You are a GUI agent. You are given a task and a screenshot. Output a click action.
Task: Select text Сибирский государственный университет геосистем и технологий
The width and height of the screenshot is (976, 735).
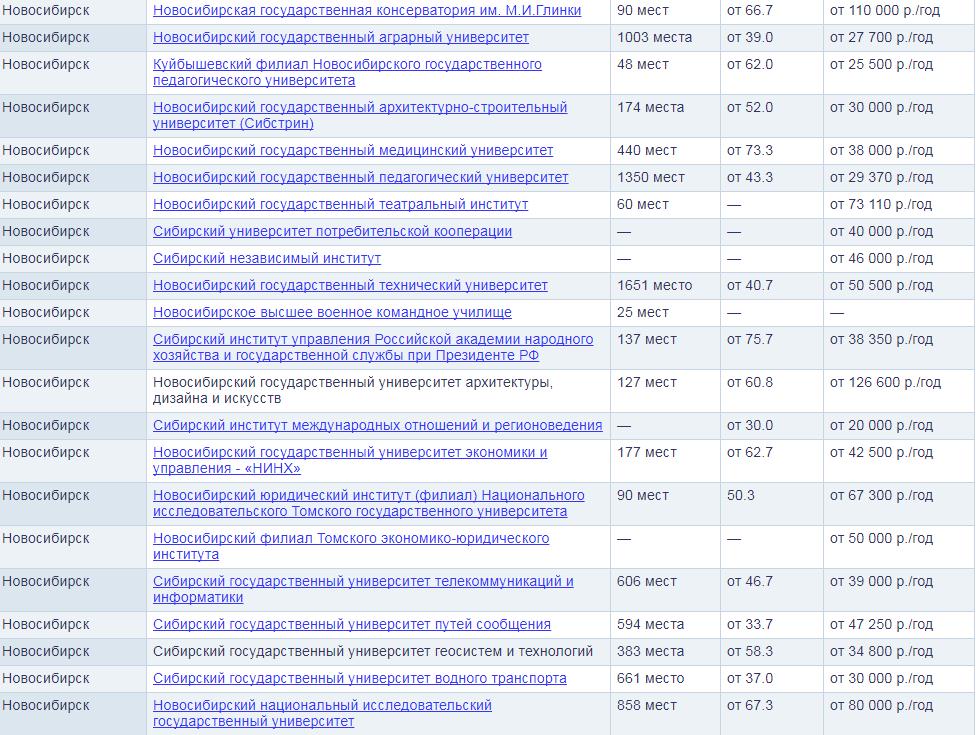(x=373, y=652)
